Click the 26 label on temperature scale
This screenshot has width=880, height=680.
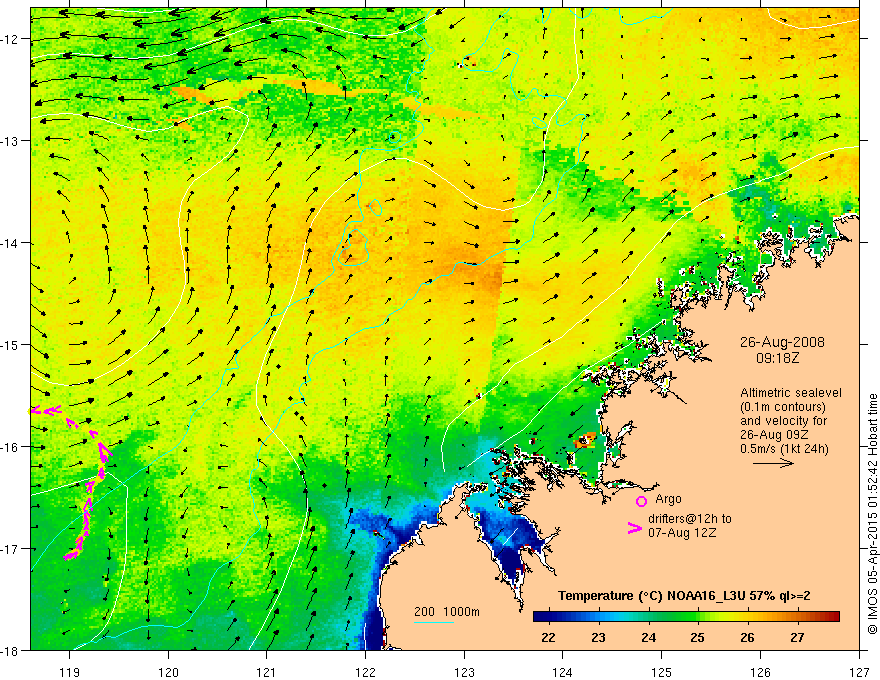click(x=747, y=637)
